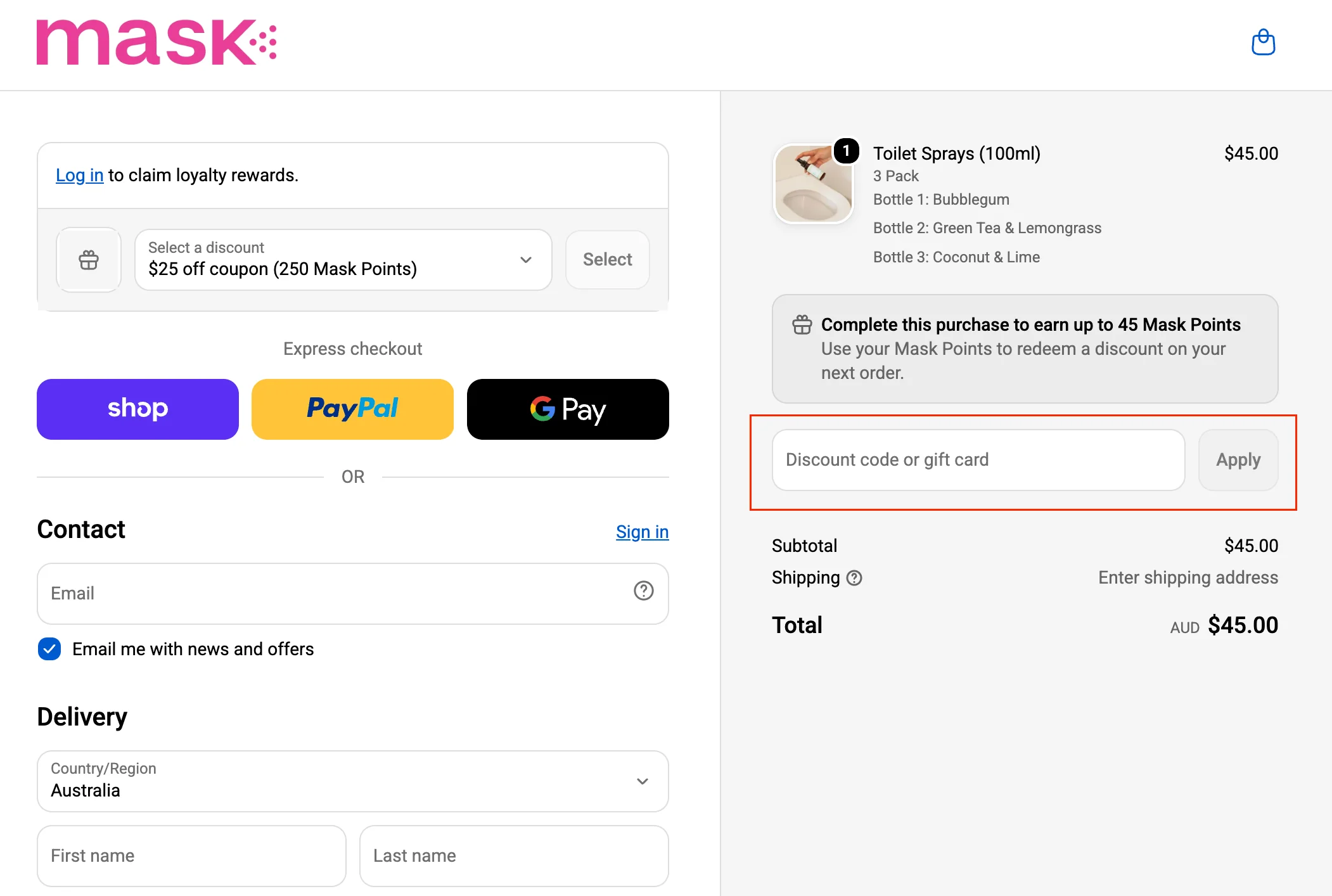1332x896 pixels.
Task: Click the Shipping info question mark icon
Action: 854,578
